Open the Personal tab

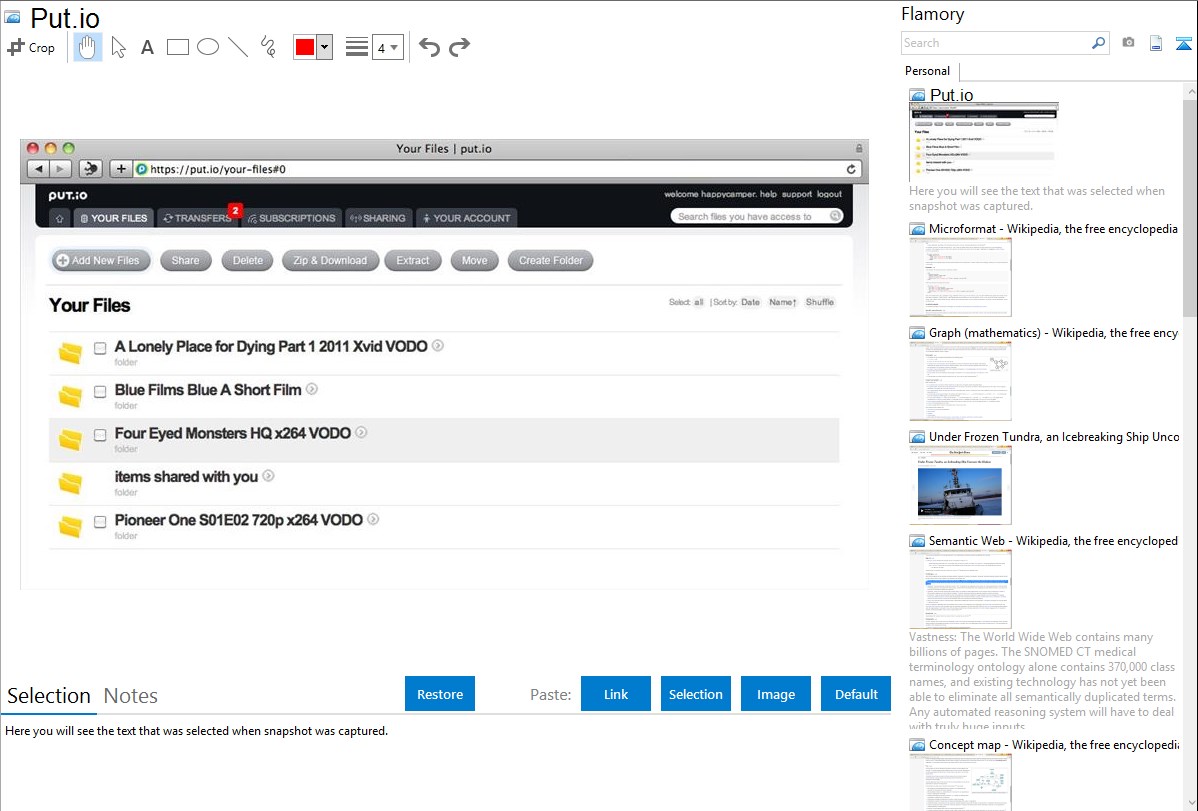tap(927, 71)
